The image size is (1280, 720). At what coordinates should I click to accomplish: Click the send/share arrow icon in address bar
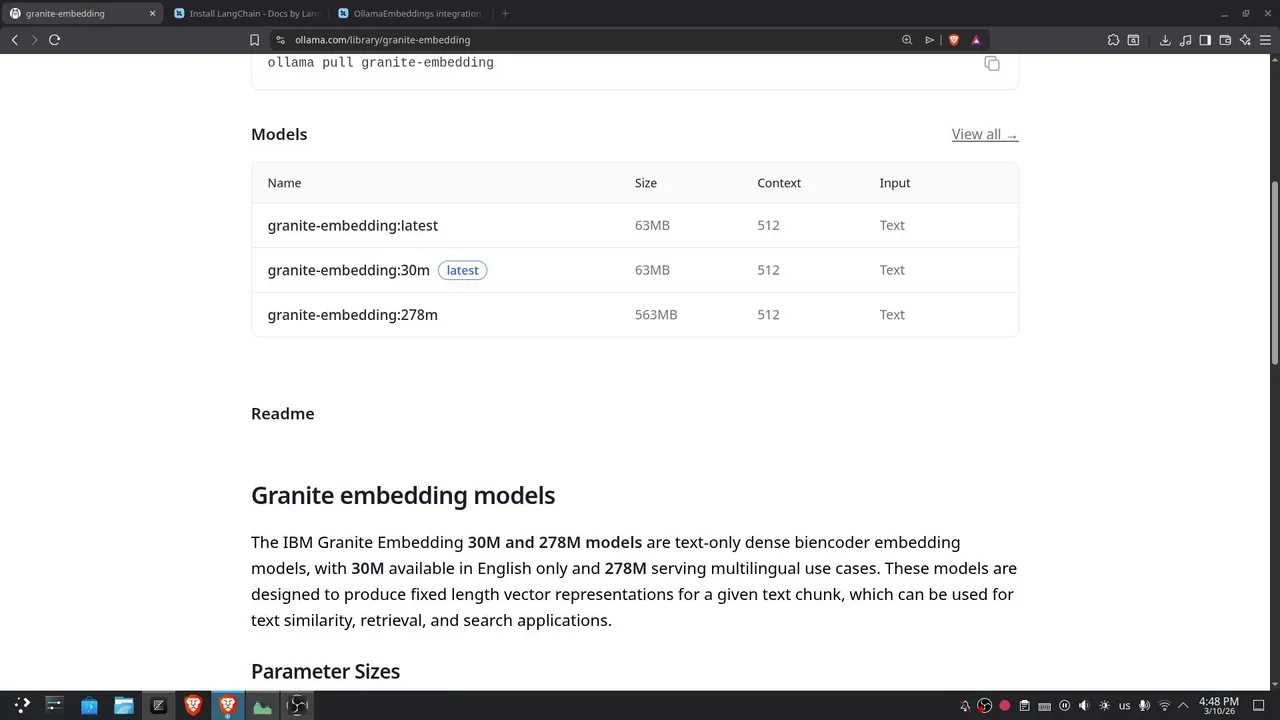pyautogui.click(x=929, y=40)
